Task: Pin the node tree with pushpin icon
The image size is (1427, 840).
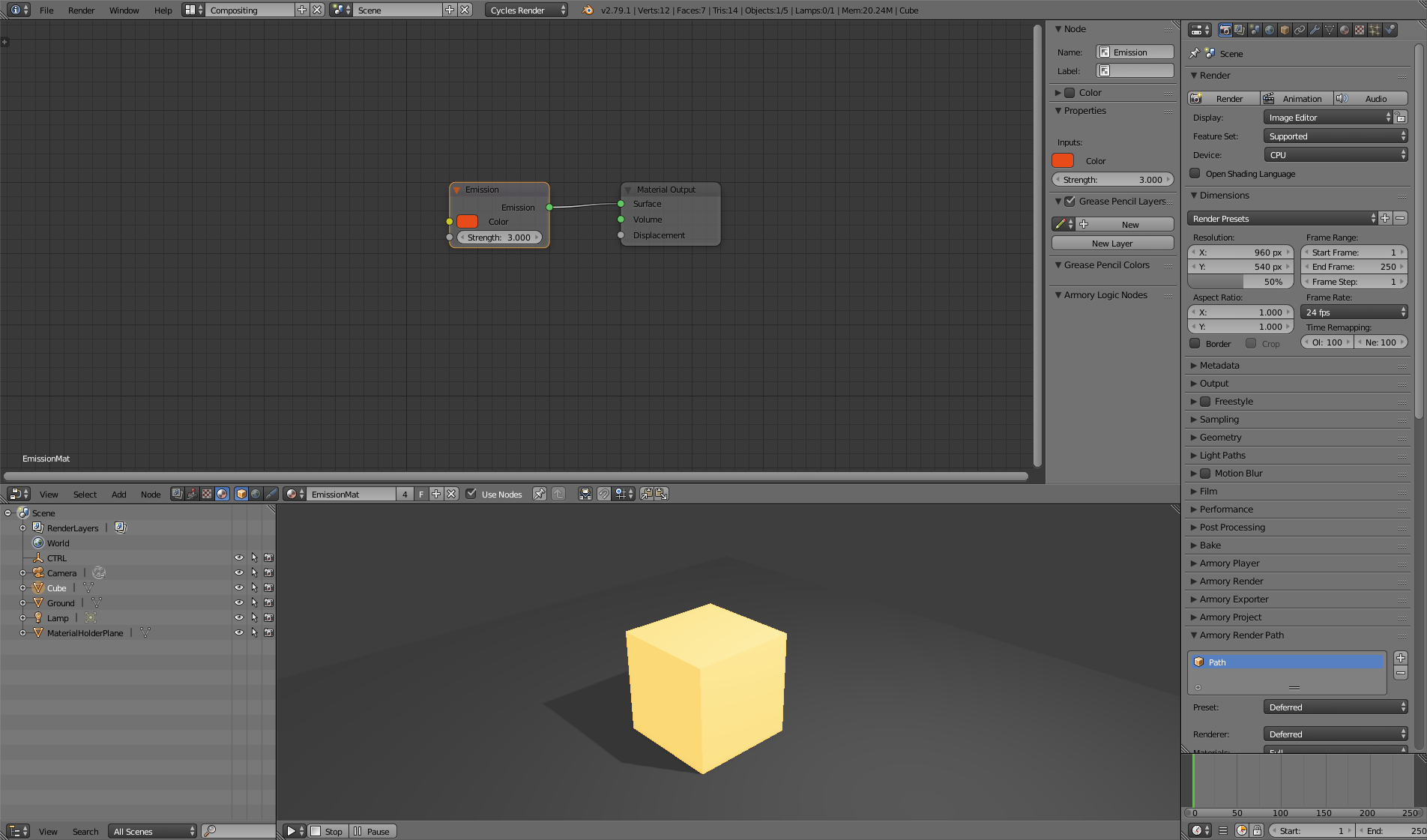Action: point(540,494)
